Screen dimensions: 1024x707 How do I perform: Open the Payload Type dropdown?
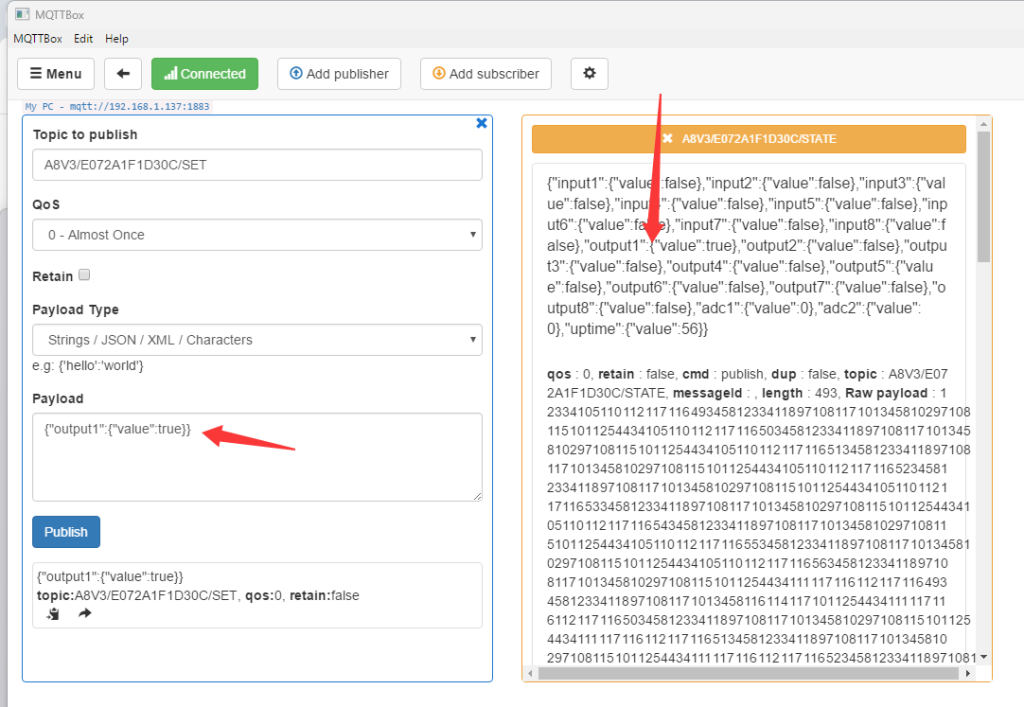click(257, 340)
